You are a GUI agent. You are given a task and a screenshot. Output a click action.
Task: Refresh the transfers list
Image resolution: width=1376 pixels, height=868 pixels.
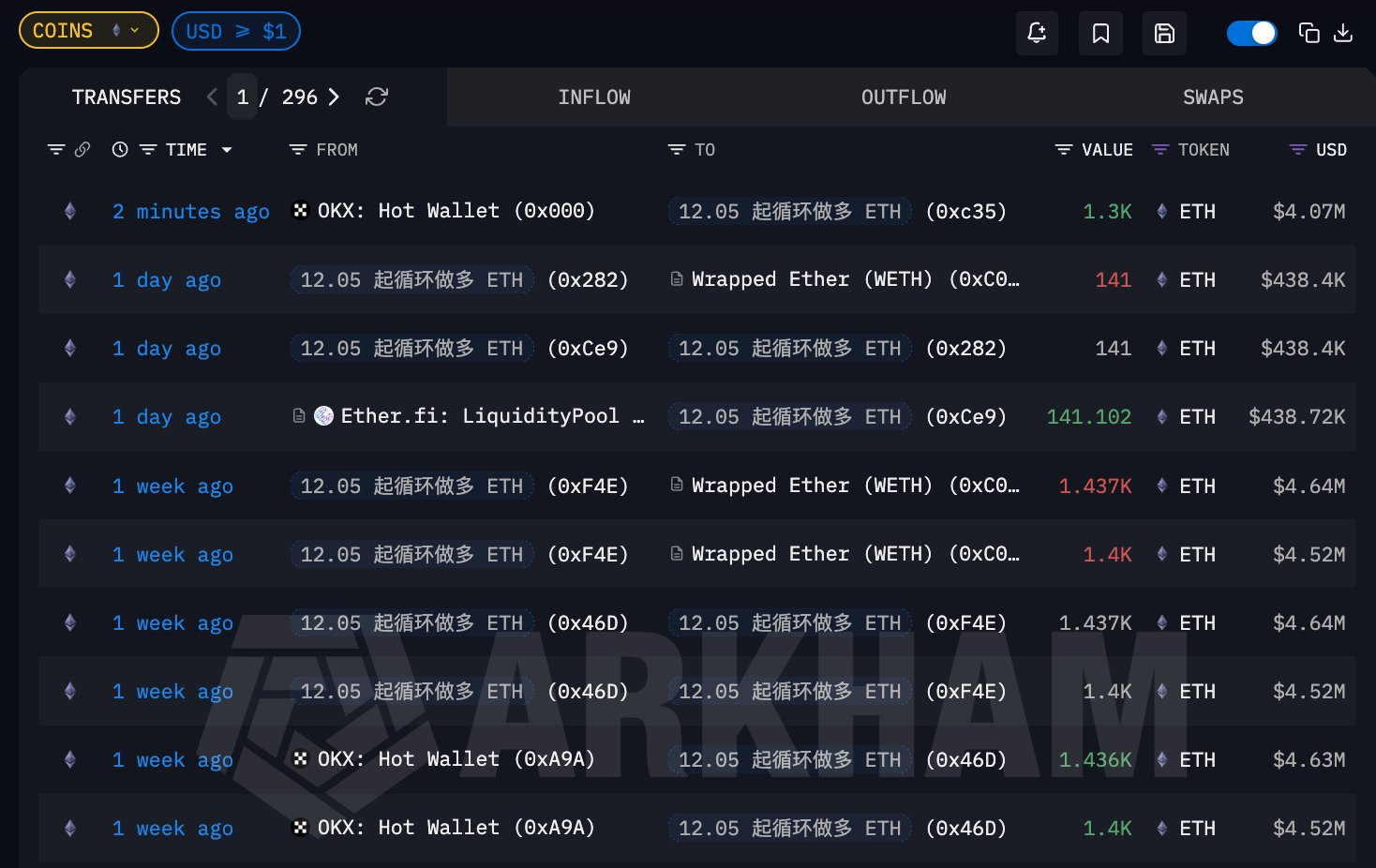[x=377, y=97]
